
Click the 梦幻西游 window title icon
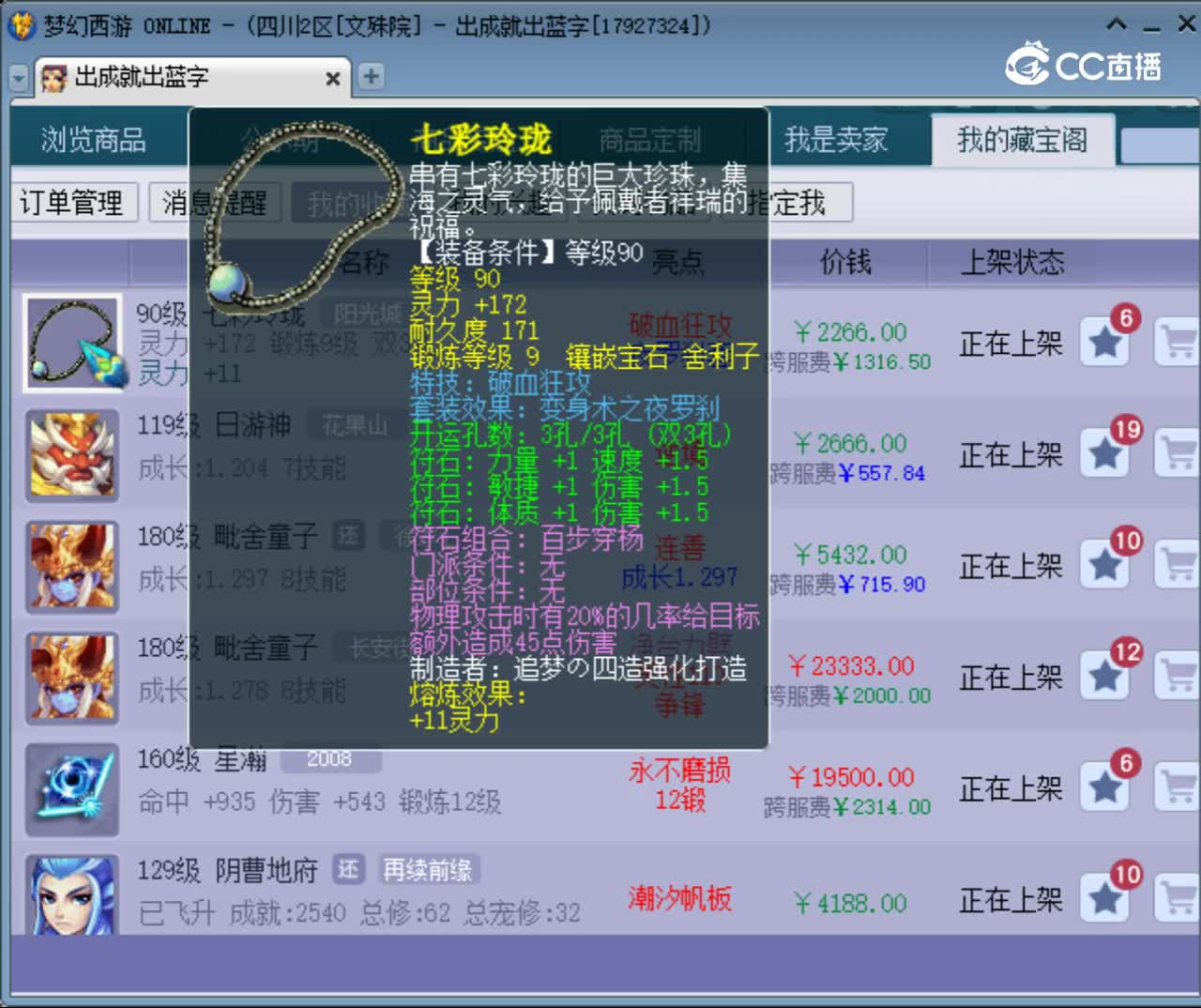click(21, 25)
